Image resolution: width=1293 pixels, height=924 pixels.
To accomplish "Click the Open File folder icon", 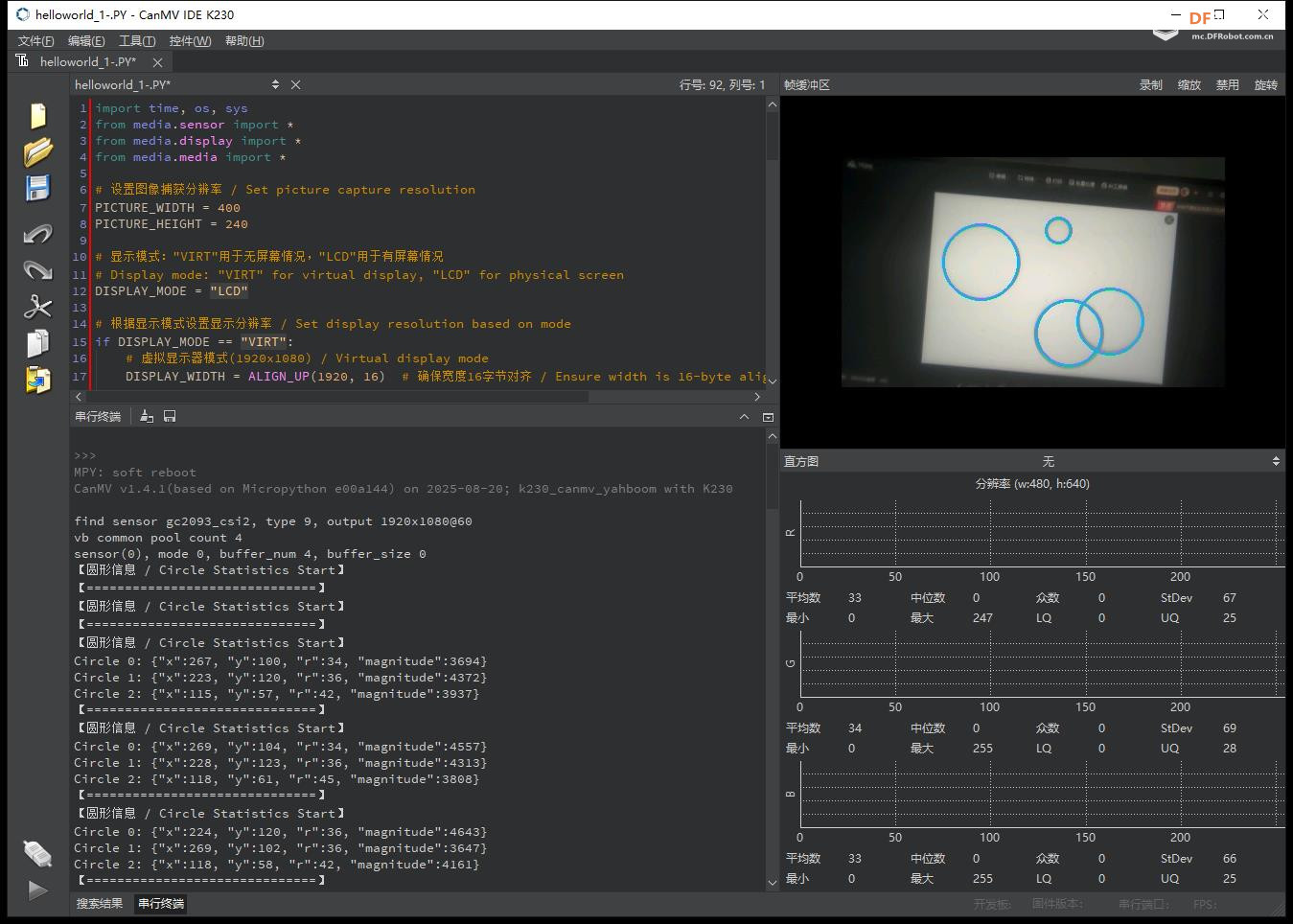I will pos(37,151).
